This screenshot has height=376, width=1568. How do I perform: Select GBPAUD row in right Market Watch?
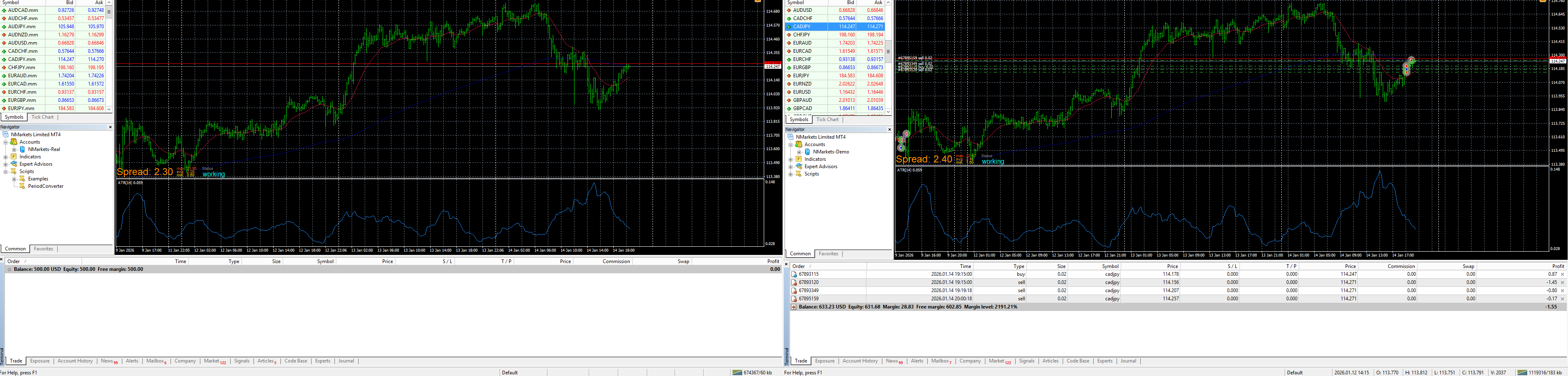point(835,100)
